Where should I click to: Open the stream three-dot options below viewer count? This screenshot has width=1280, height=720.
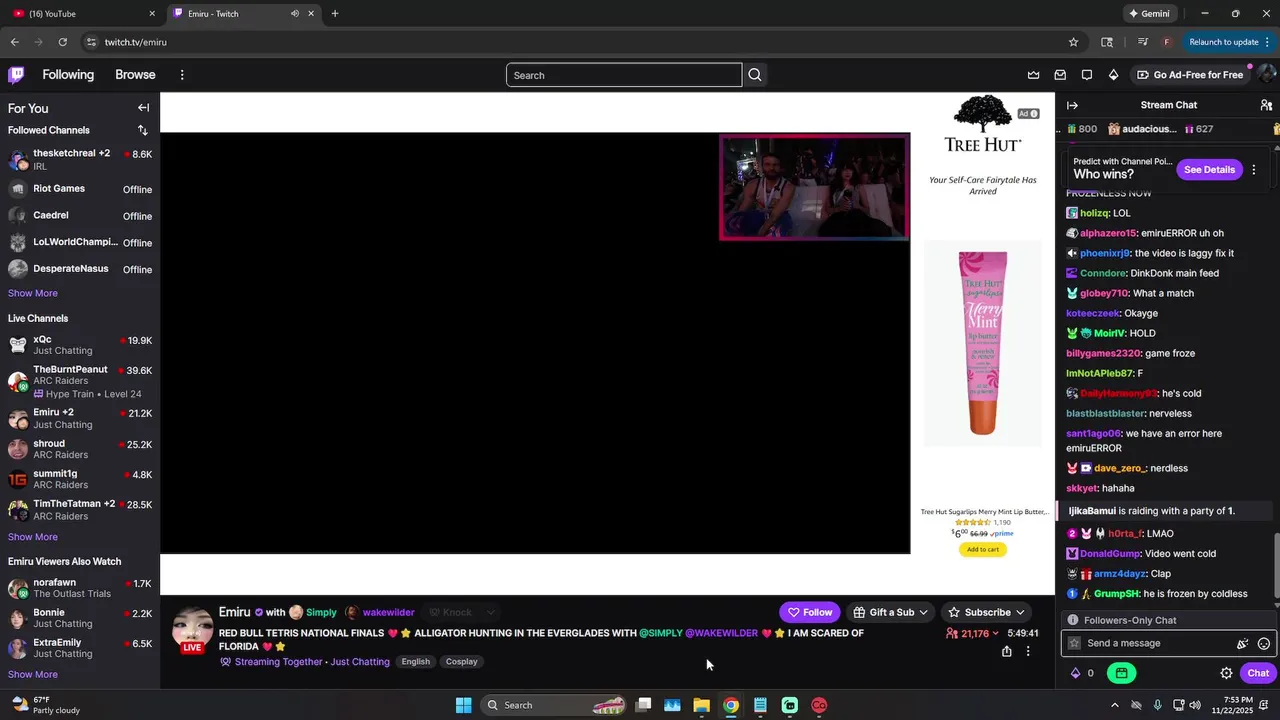(x=1028, y=651)
